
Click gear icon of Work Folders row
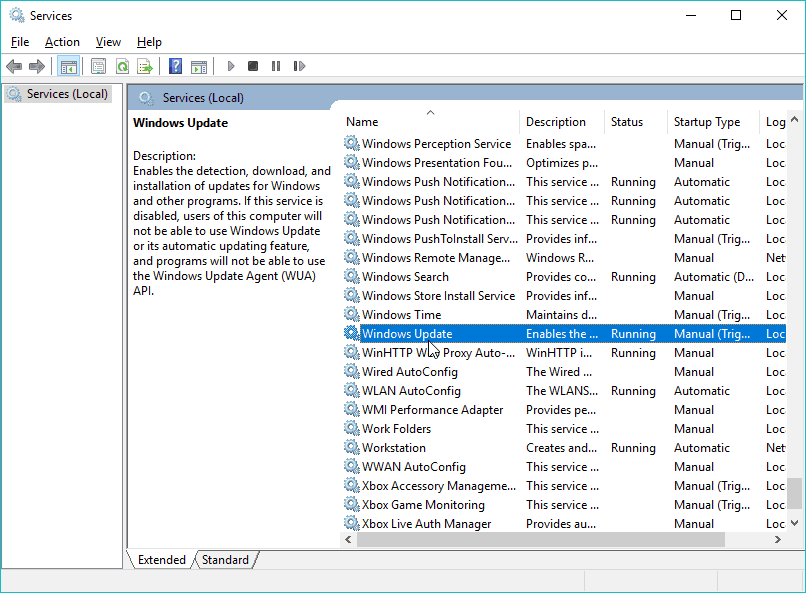[352, 429]
